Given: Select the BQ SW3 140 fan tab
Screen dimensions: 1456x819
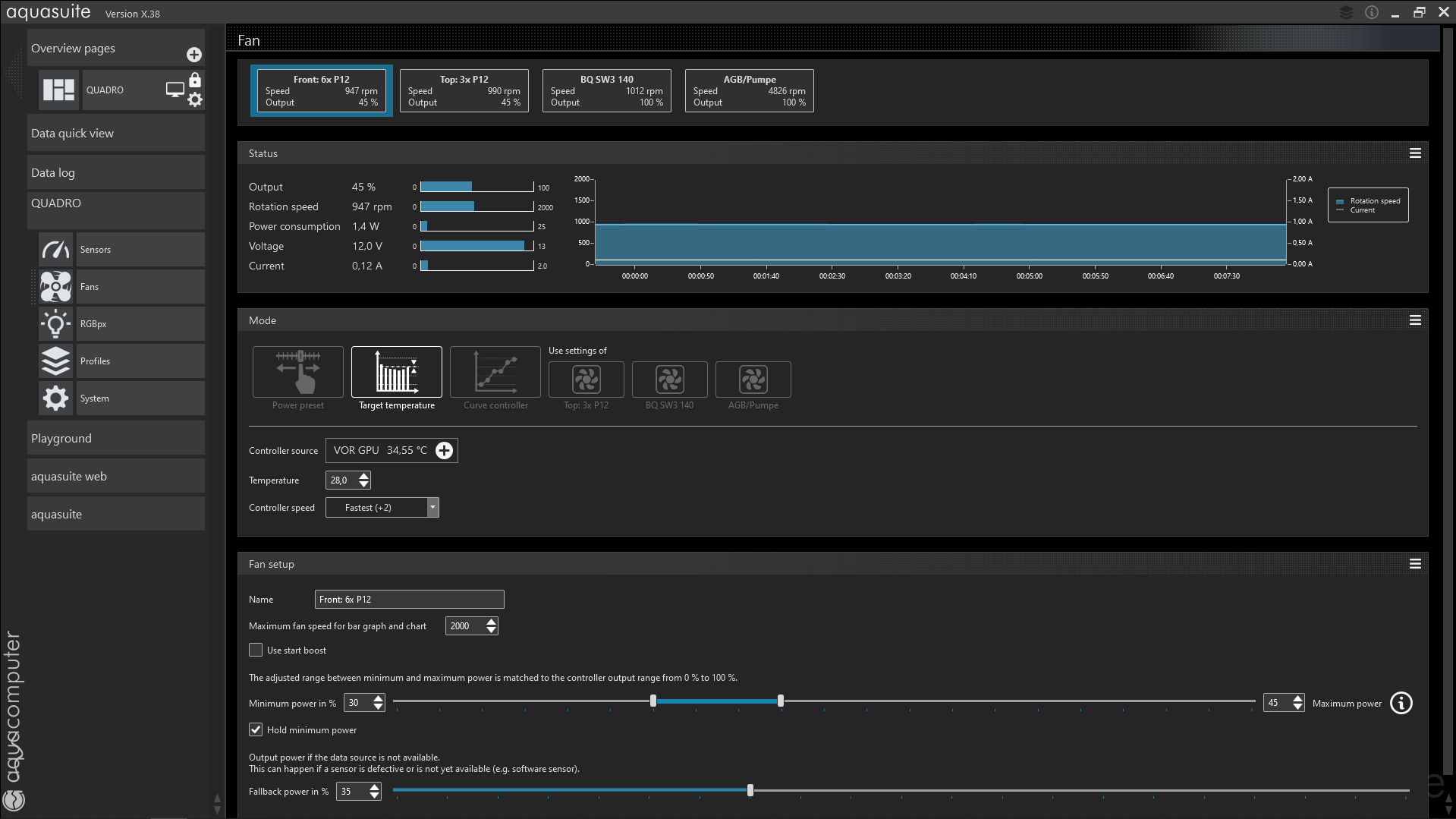Looking at the screenshot, I should (607, 90).
